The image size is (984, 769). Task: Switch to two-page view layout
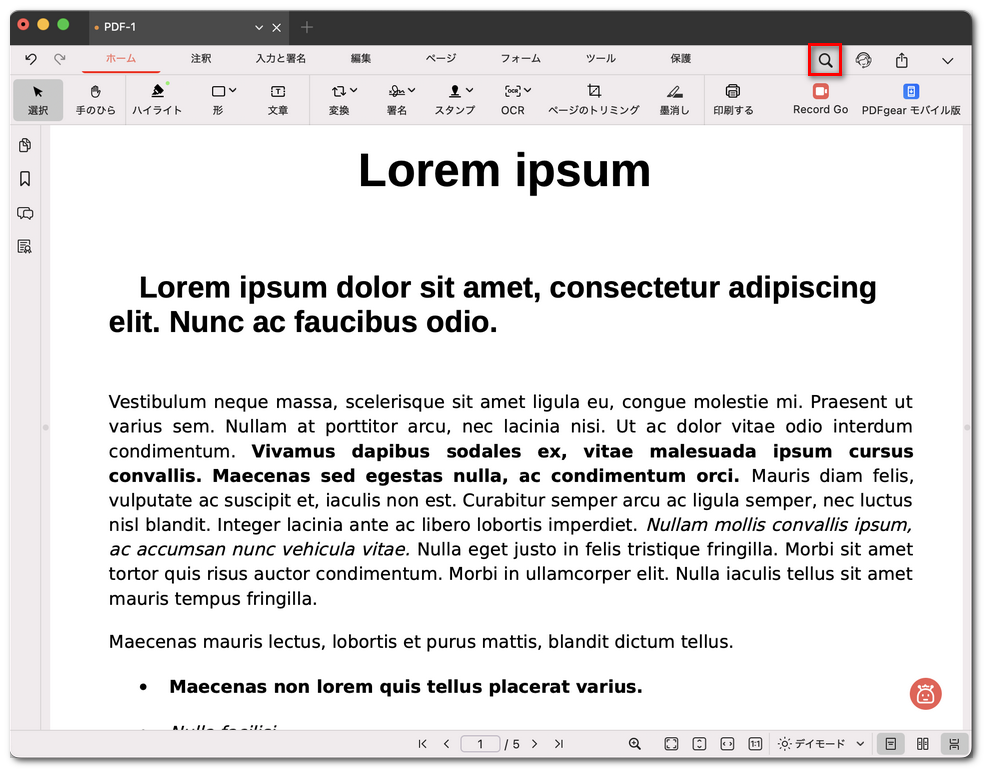click(922, 744)
